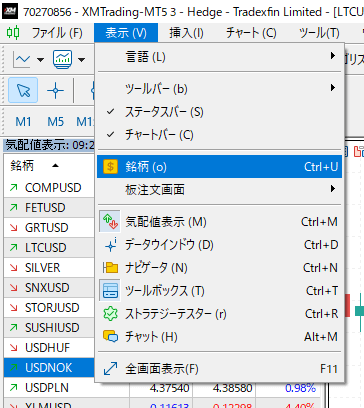The height and width of the screenshot is (408, 364).
Task: Open the ツール(T) menu
Action: [319, 33]
